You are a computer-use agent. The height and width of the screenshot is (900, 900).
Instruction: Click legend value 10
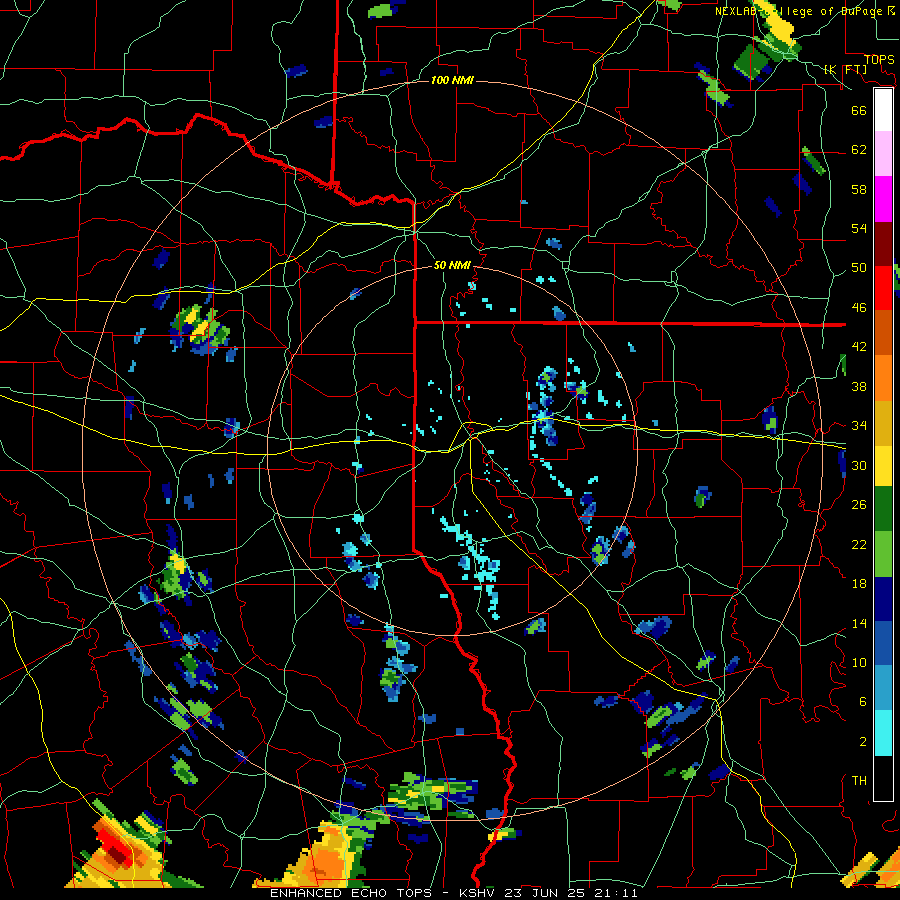[859, 662]
